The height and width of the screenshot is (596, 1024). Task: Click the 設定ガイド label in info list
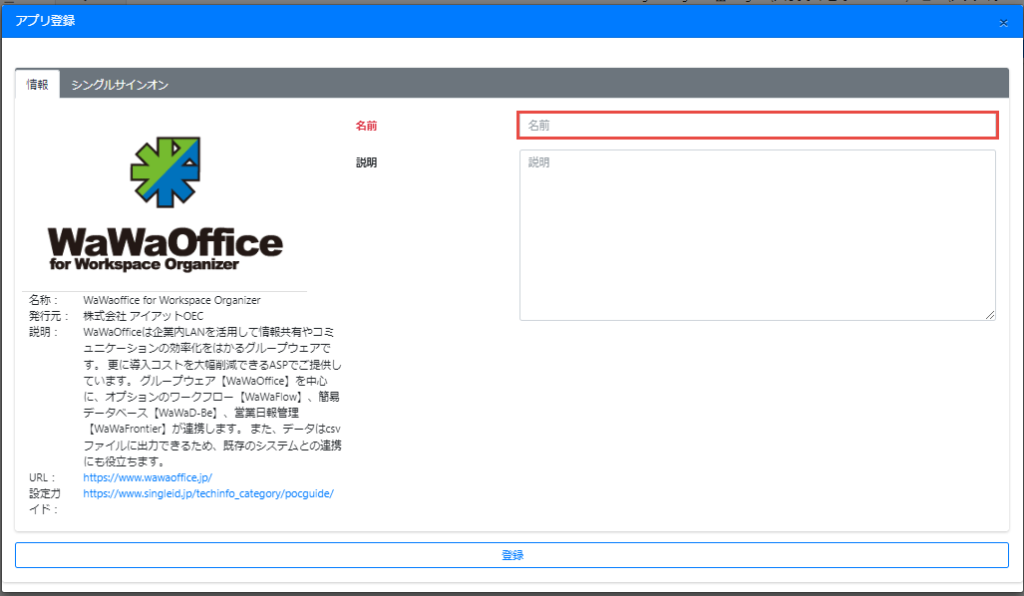click(x=44, y=500)
